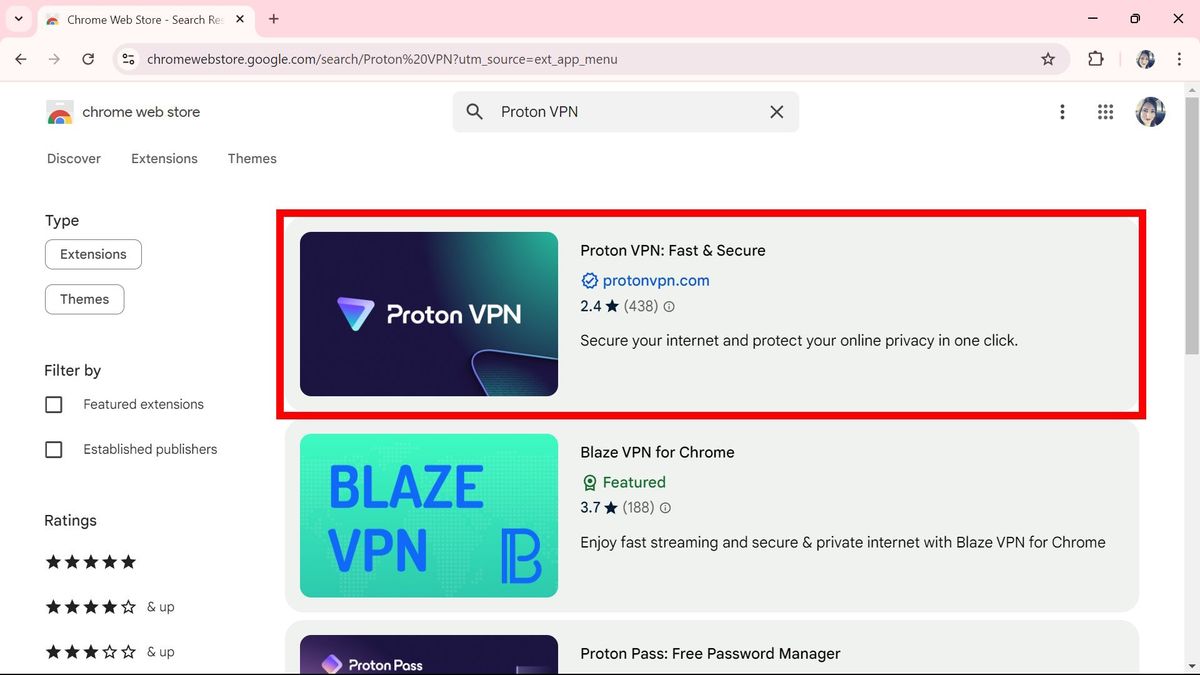Click the Chrome Web Store logo
This screenshot has width=1200, height=675.
60,112
